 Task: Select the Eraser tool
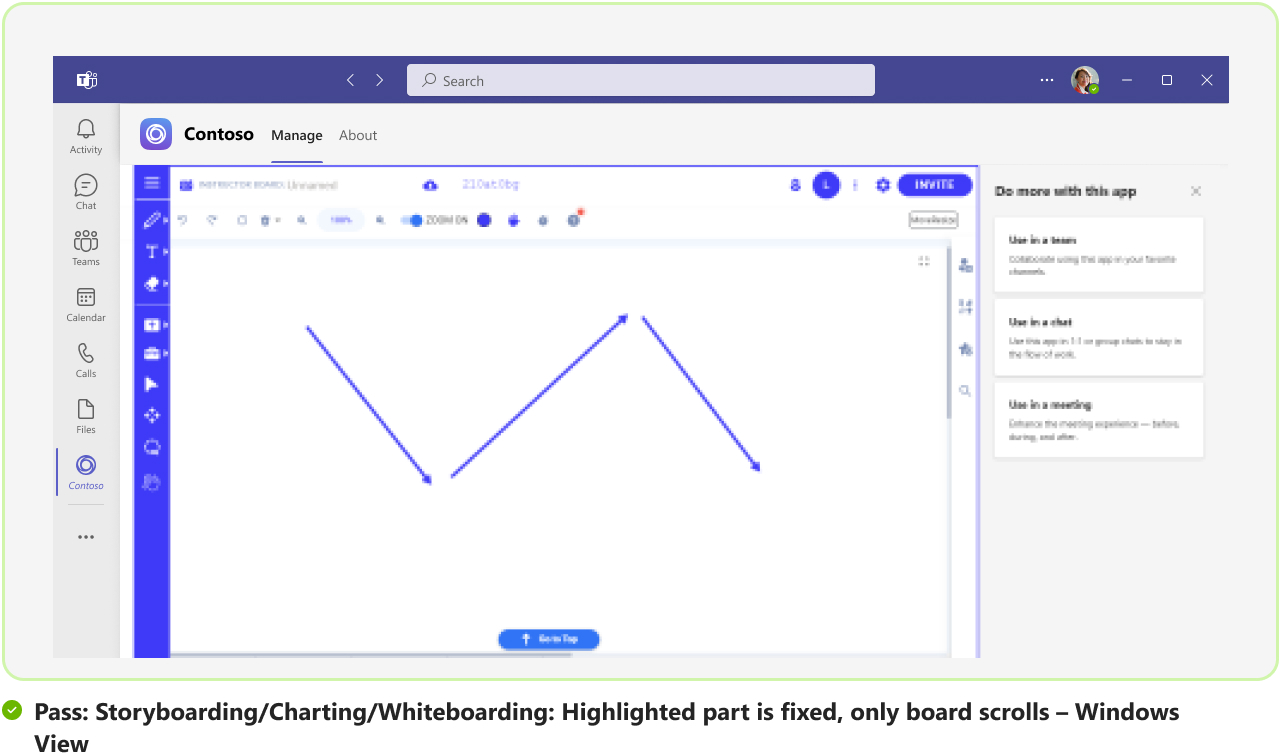[x=151, y=284]
